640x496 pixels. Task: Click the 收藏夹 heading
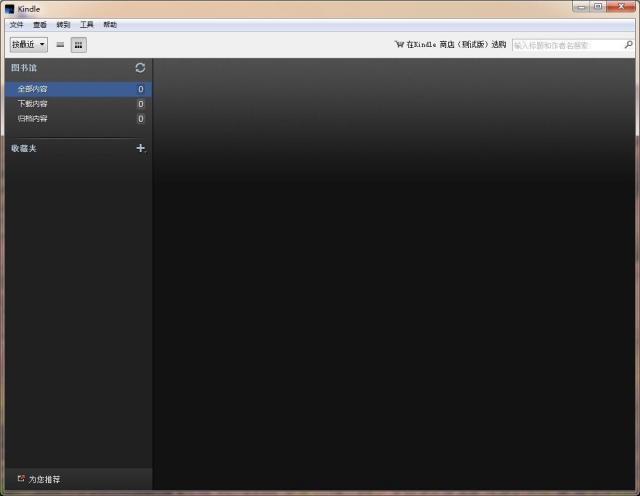pos(24,148)
